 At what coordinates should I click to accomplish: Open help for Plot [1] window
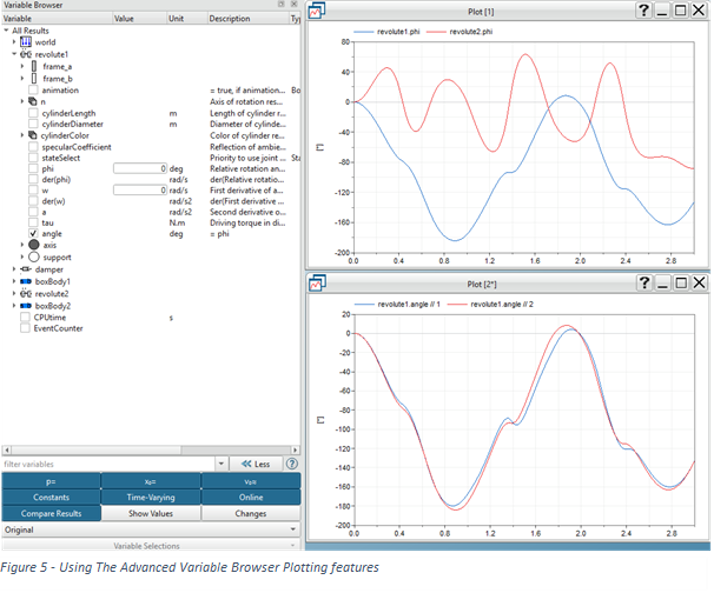coord(643,10)
